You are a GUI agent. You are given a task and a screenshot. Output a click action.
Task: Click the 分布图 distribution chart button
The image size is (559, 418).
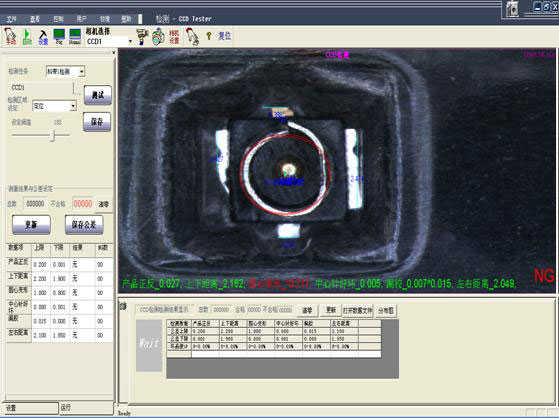[x=386, y=311]
